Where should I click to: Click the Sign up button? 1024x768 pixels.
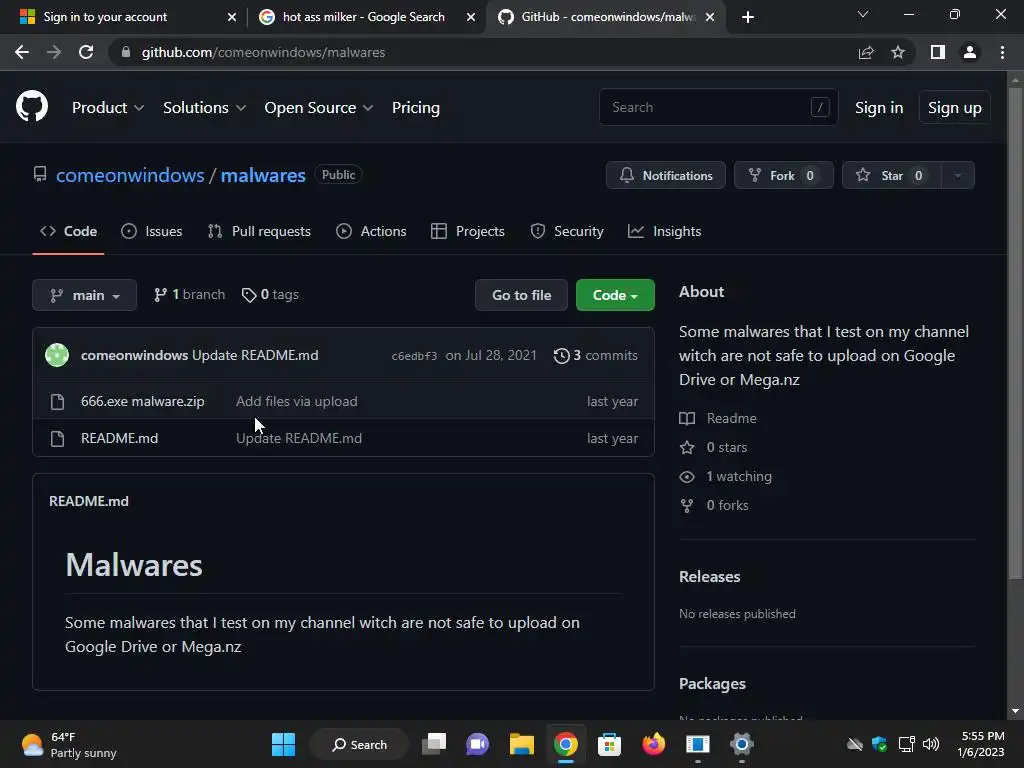[955, 108]
